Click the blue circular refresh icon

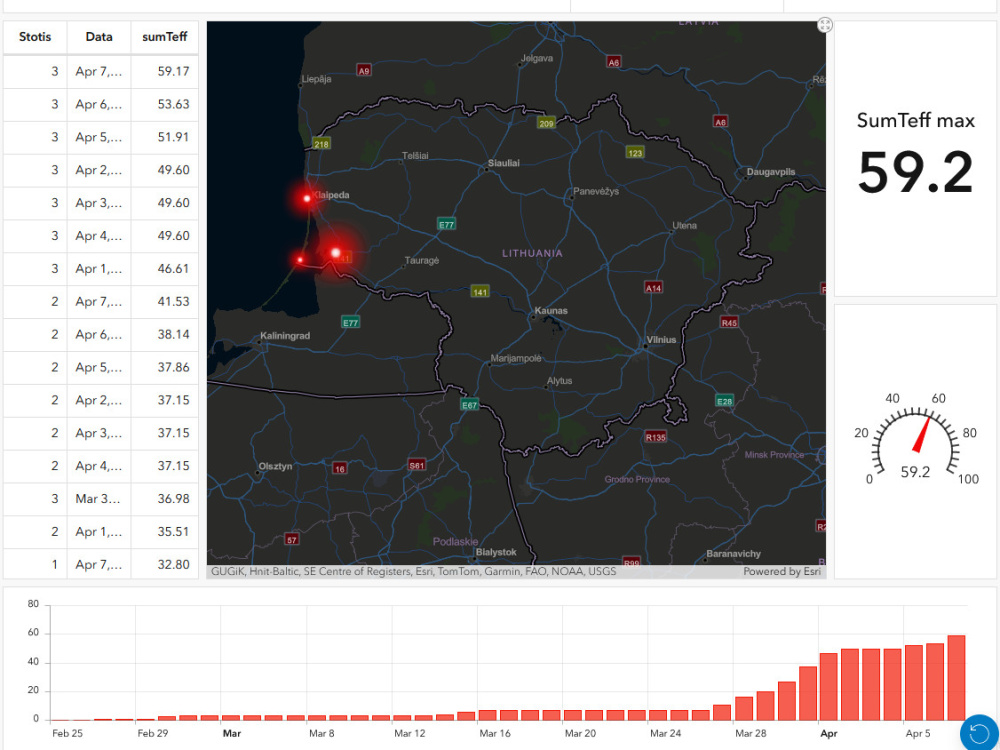[979, 732]
